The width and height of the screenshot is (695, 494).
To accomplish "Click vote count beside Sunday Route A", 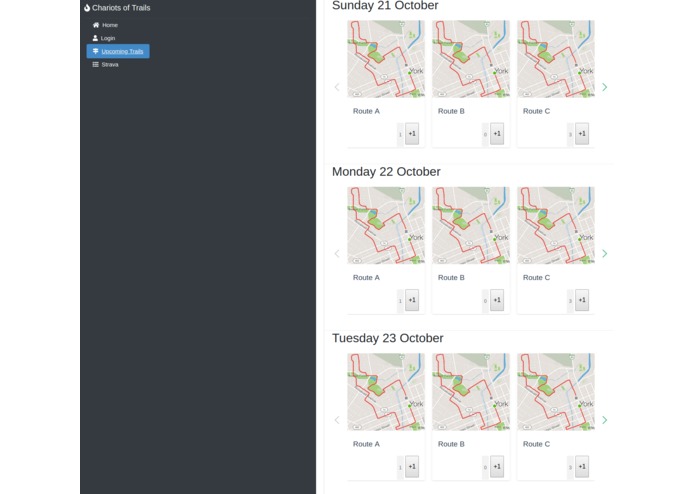I will tap(400, 135).
